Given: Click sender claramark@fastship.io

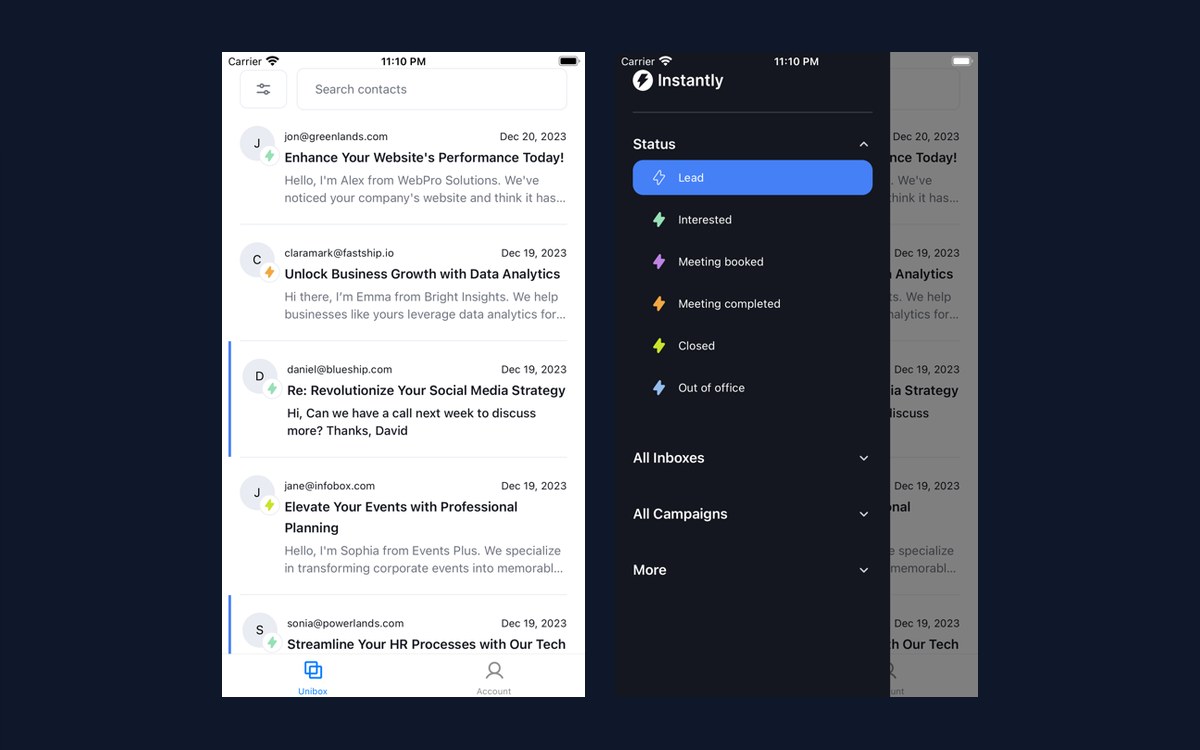Looking at the screenshot, I should 339,253.
